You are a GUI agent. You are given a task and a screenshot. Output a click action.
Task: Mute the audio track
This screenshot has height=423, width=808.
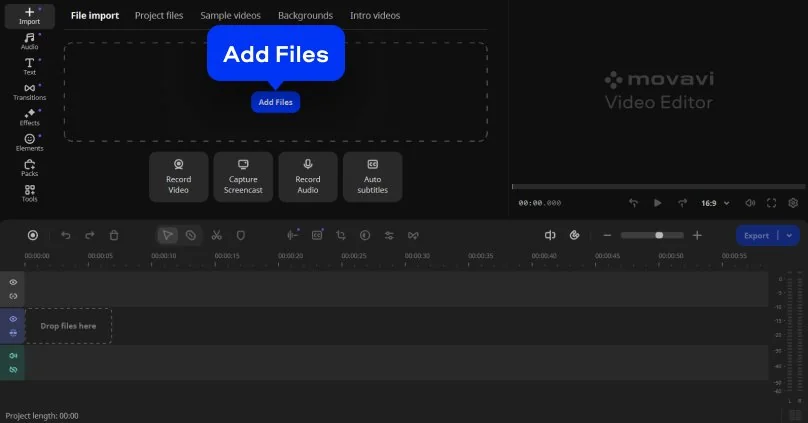point(13,356)
